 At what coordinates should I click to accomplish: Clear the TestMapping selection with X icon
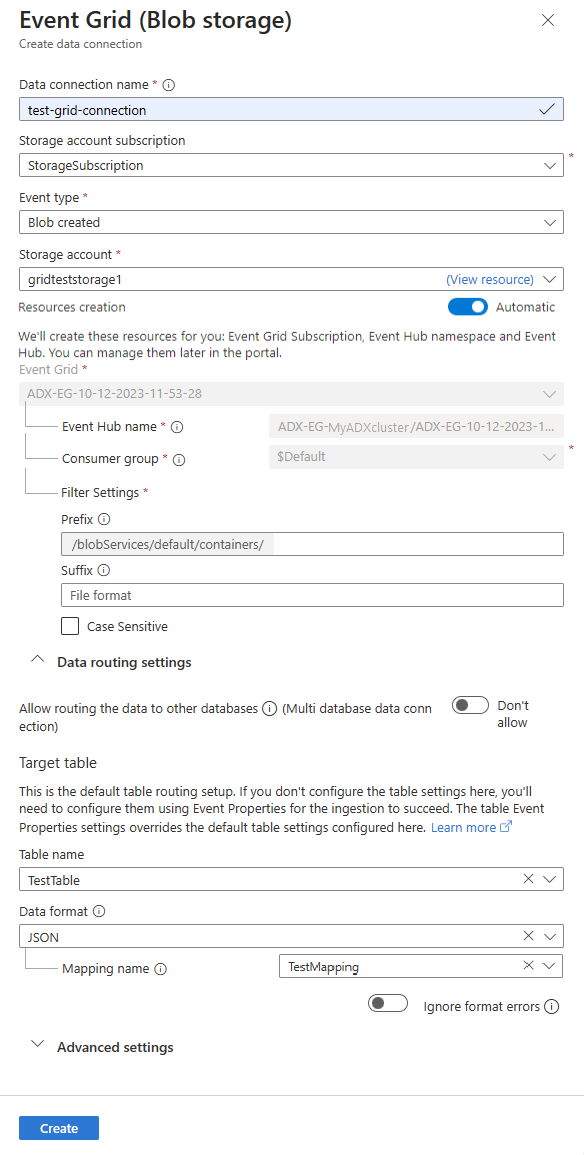coord(528,965)
